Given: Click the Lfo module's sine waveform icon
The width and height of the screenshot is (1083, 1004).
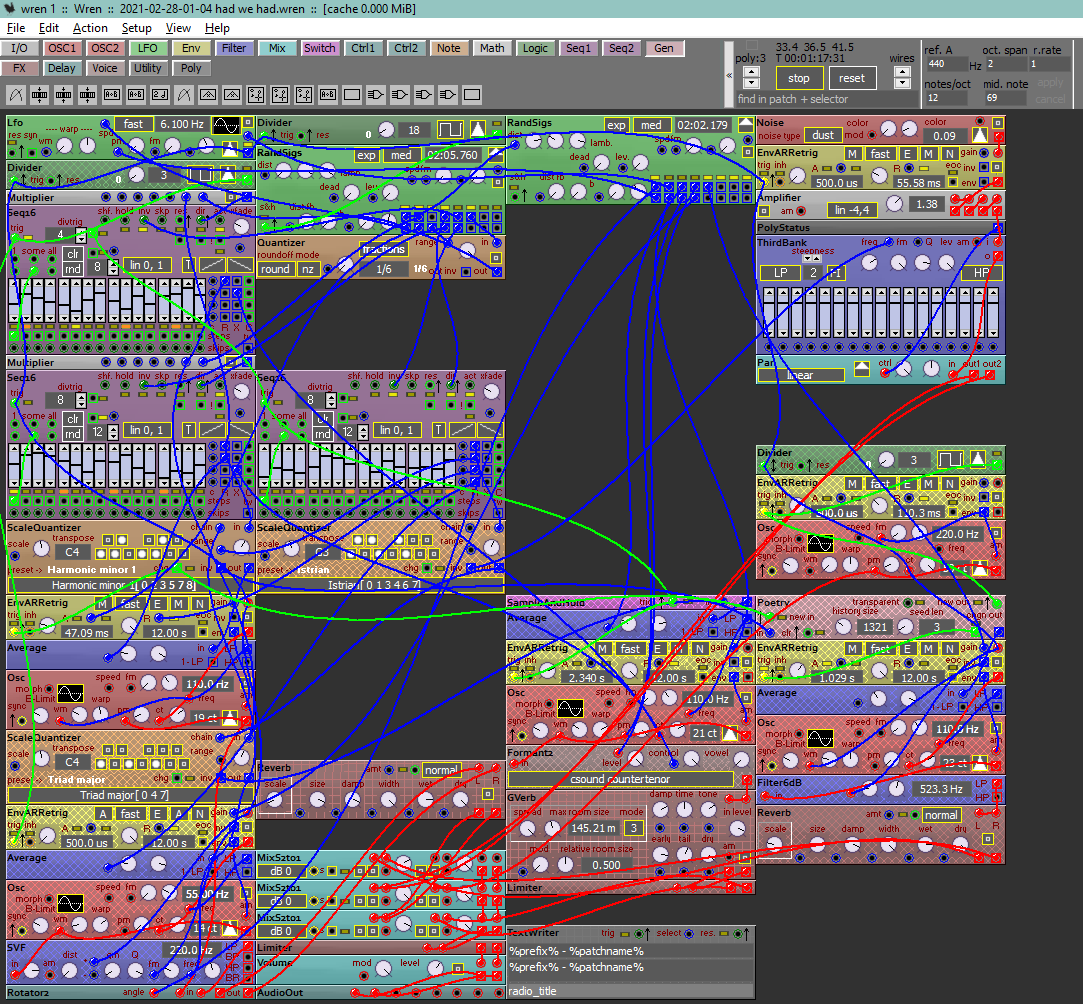Looking at the screenshot, I should click(x=226, y=125).
